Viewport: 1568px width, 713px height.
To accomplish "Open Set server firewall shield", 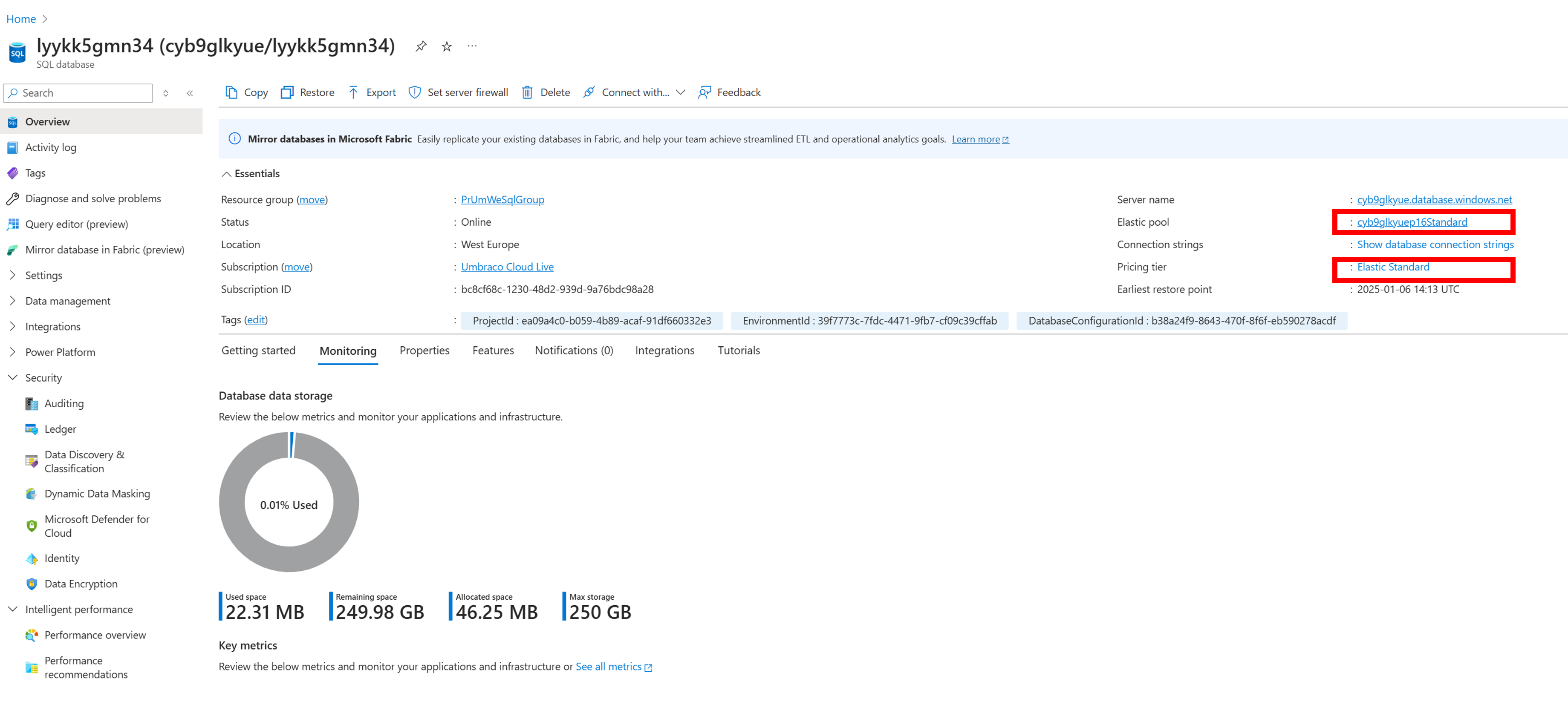I will pos(415,92).
